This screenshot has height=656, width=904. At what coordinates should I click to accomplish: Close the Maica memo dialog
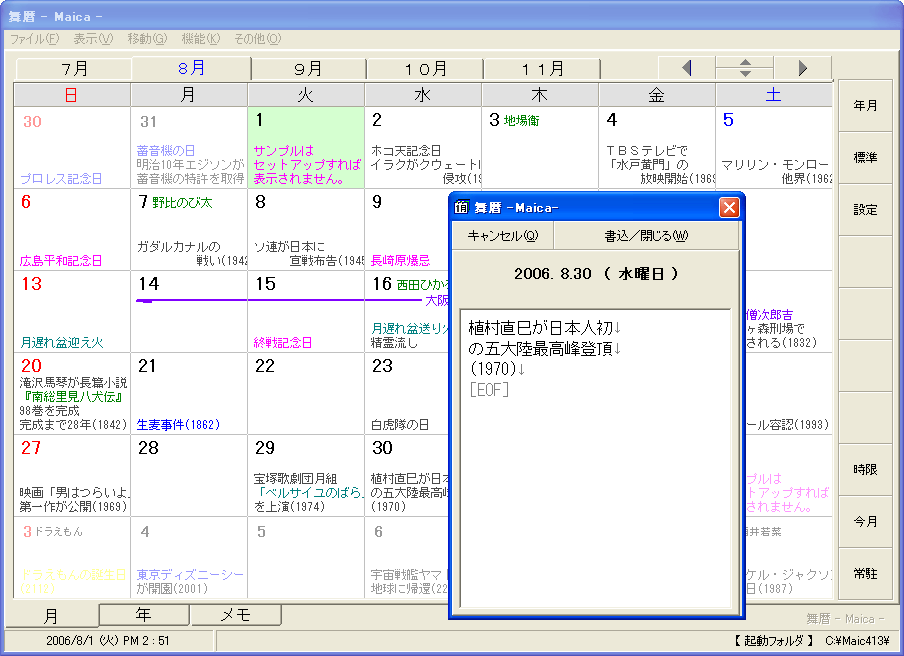(729, 207)
